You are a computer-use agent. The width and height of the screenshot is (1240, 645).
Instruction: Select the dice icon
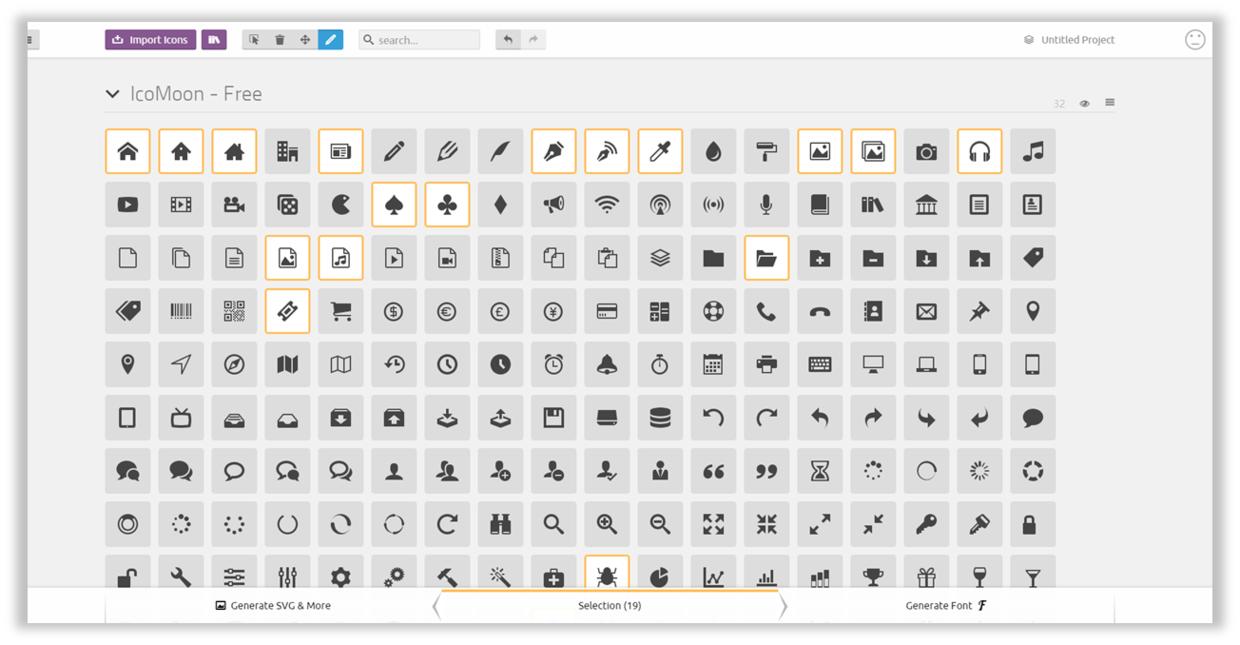pos(287,205)
